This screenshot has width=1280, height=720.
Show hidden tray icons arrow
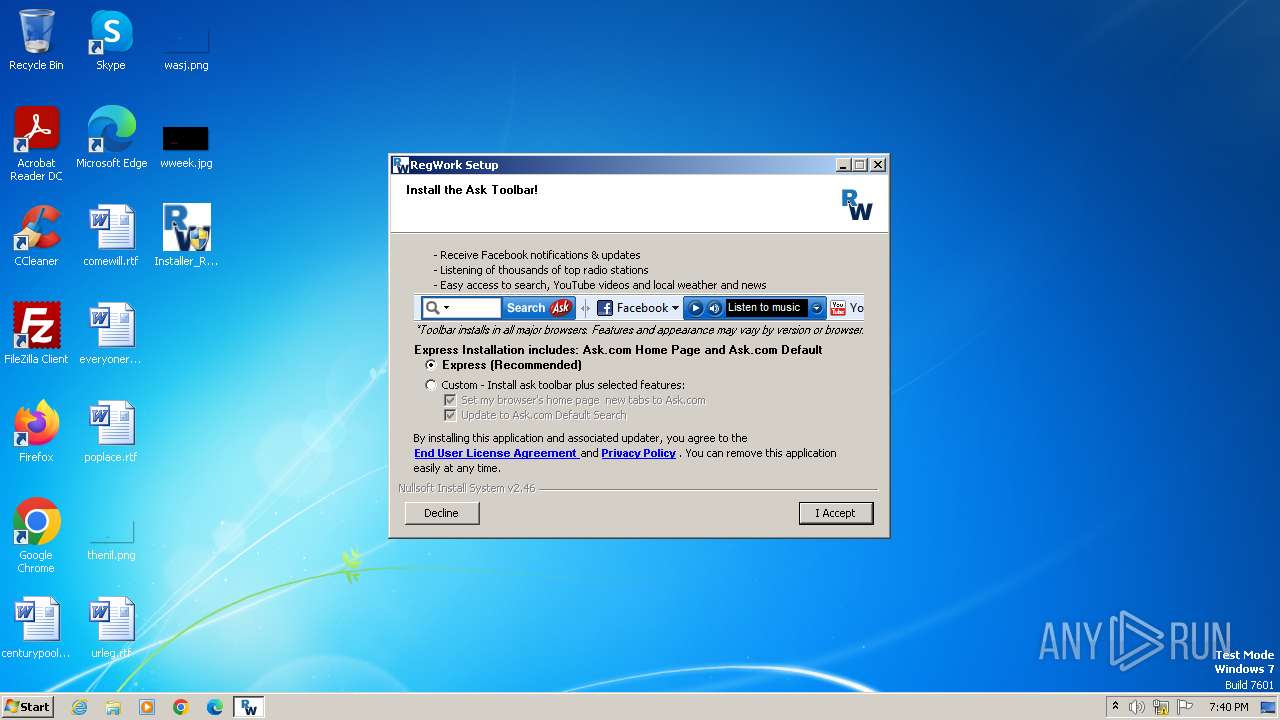point(1115,706)
